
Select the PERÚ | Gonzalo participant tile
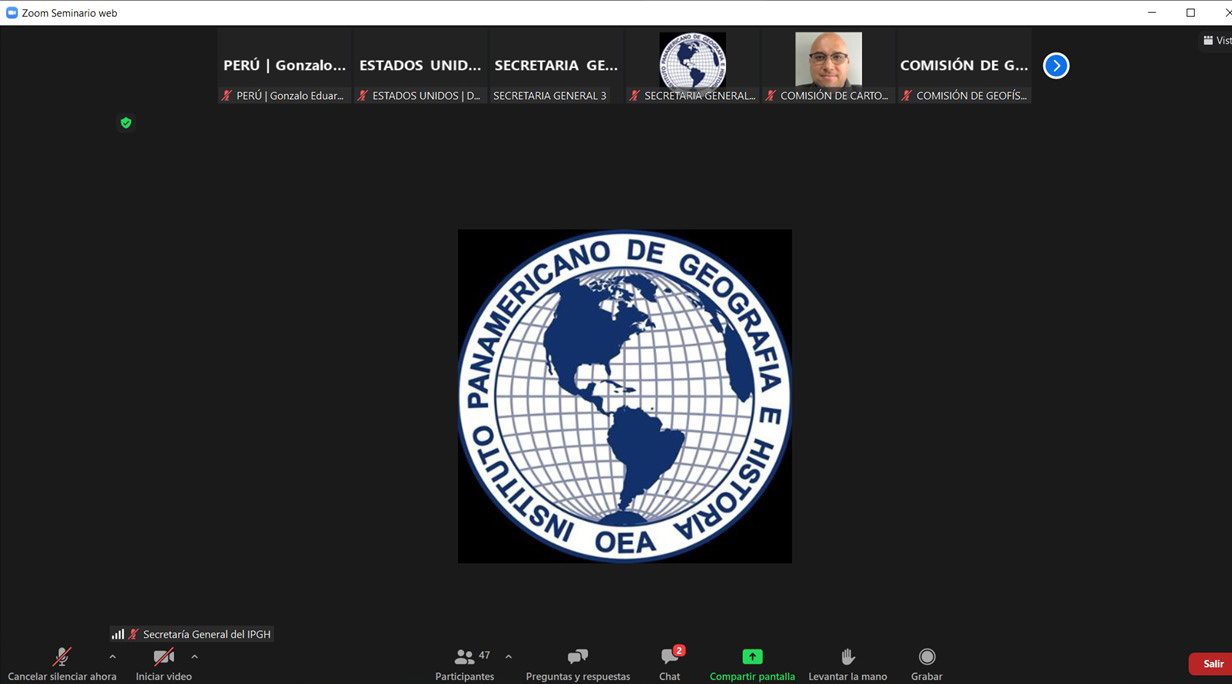point(285,66)
